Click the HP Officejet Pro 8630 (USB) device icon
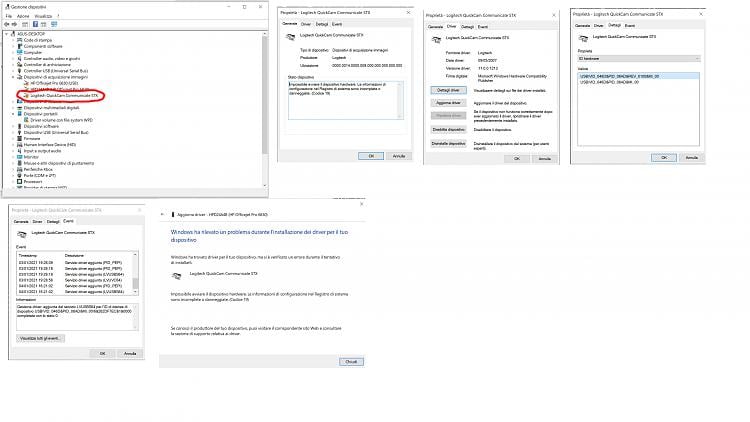 pyautogui.click(x=26, y=83)
